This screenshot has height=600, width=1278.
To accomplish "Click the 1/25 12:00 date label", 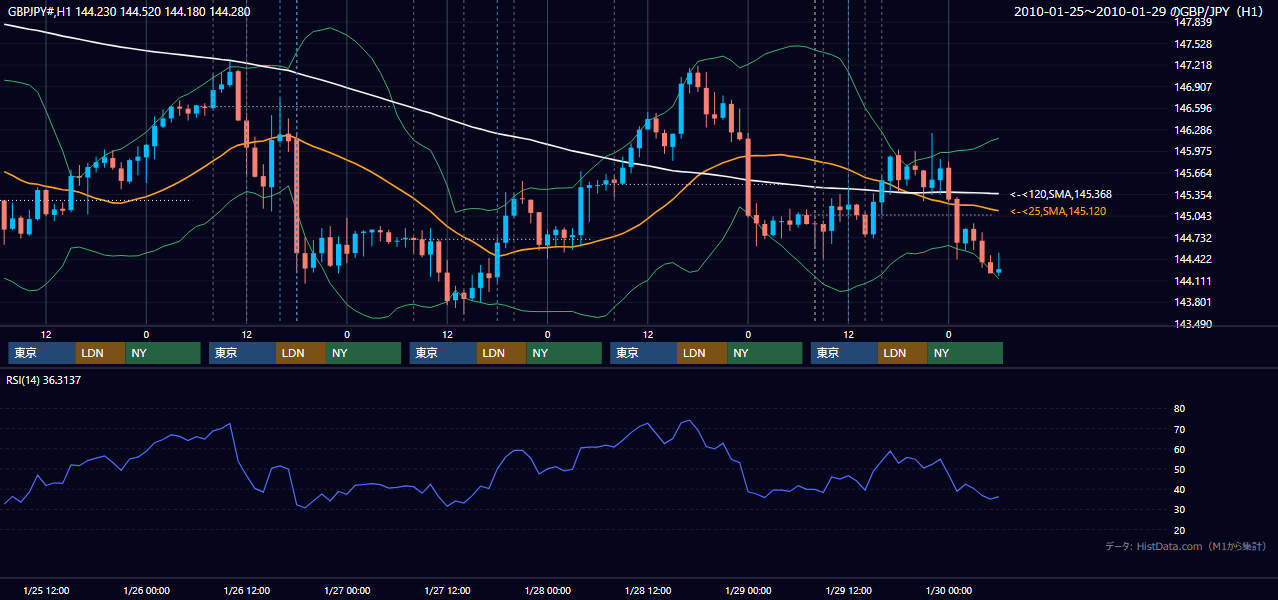I will coord(45,590).
